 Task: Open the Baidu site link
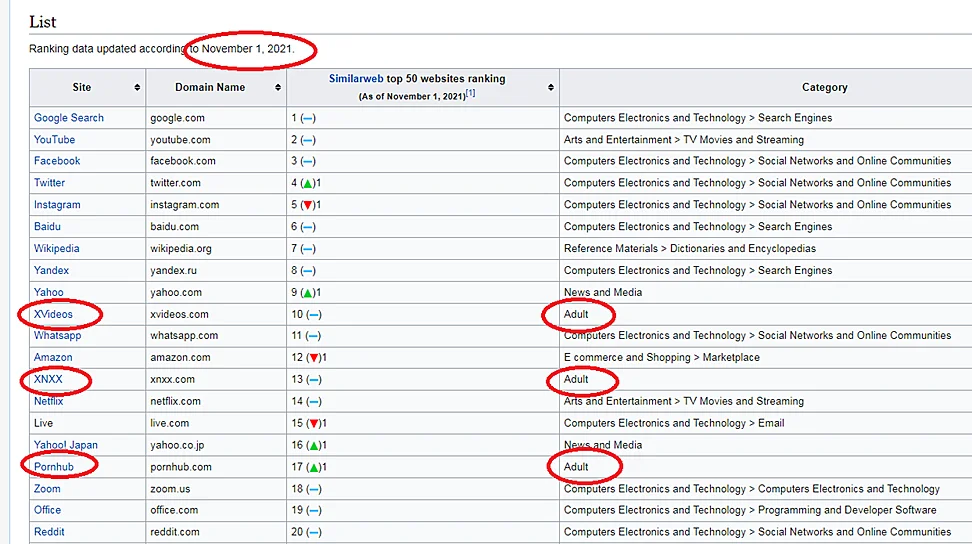pyautogui.click(x=47, y=226)
